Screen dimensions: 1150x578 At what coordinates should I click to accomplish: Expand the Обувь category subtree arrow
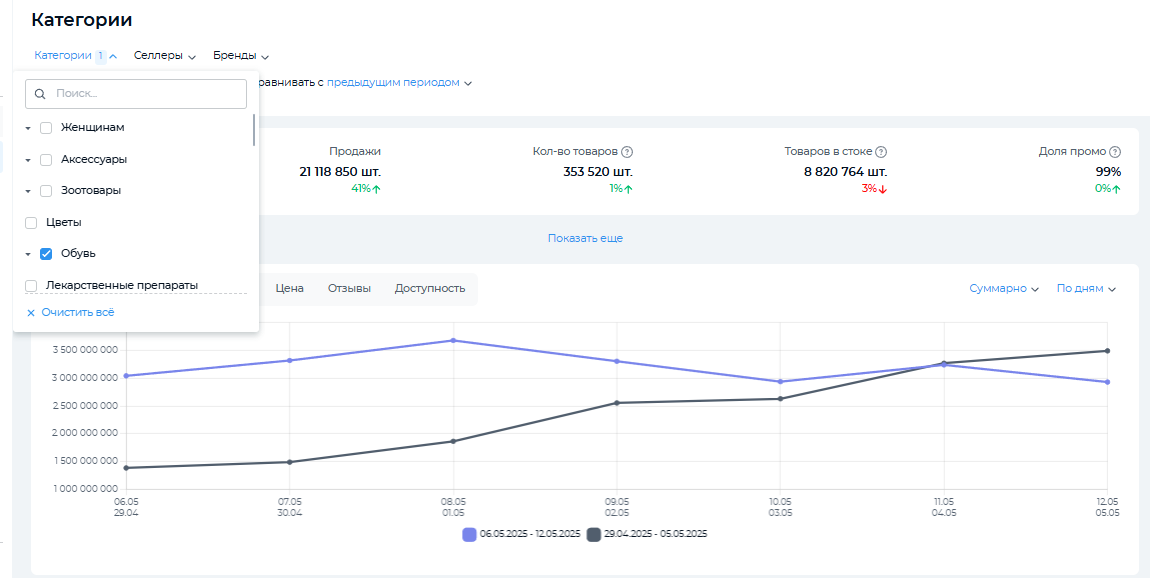pyautogui.click(x=28, y=255)
